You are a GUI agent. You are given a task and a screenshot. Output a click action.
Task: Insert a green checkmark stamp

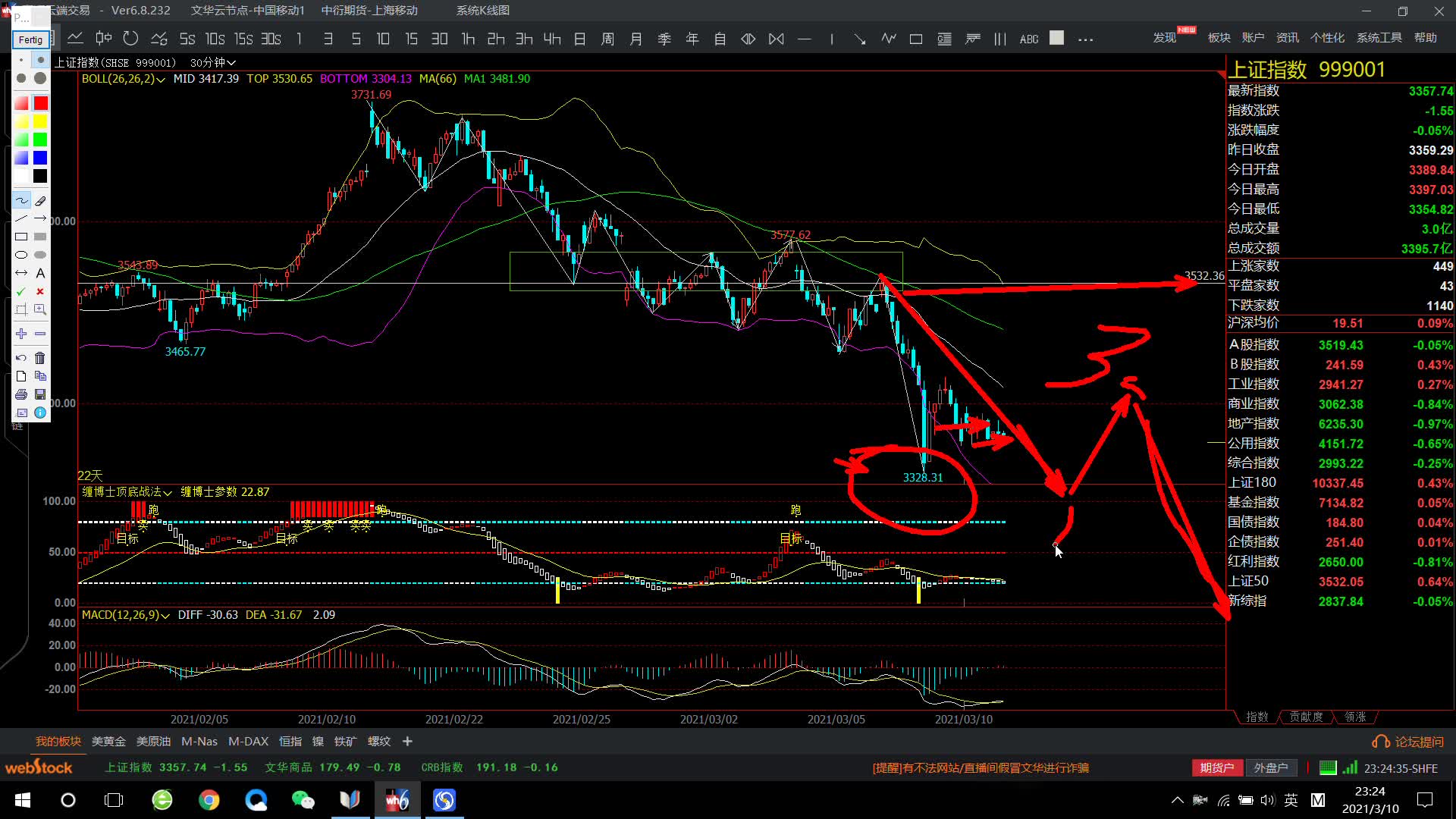click(21, 291)
